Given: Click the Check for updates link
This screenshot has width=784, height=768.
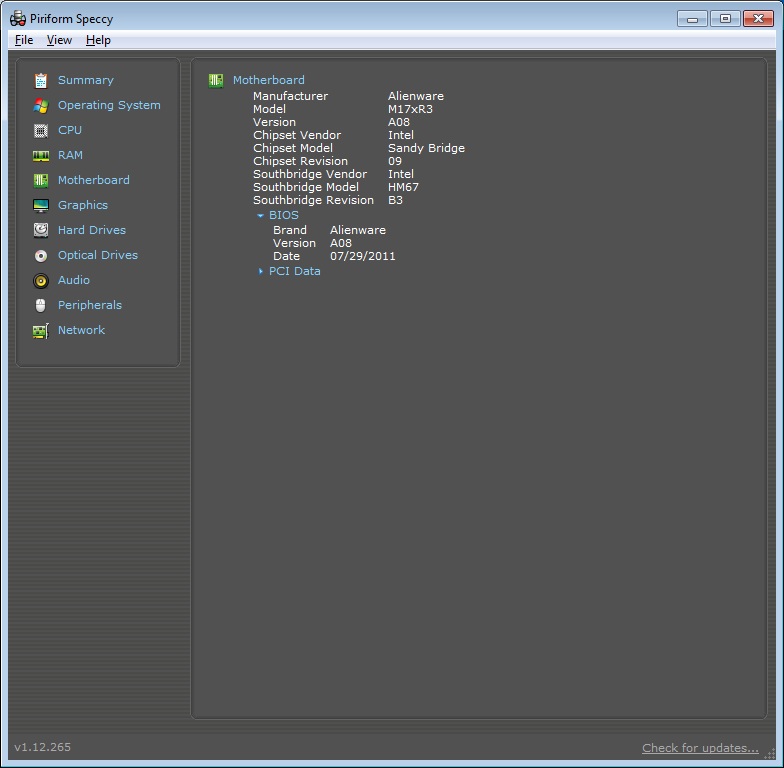Looking at the screenshot, I should click(x=700, y=748).
